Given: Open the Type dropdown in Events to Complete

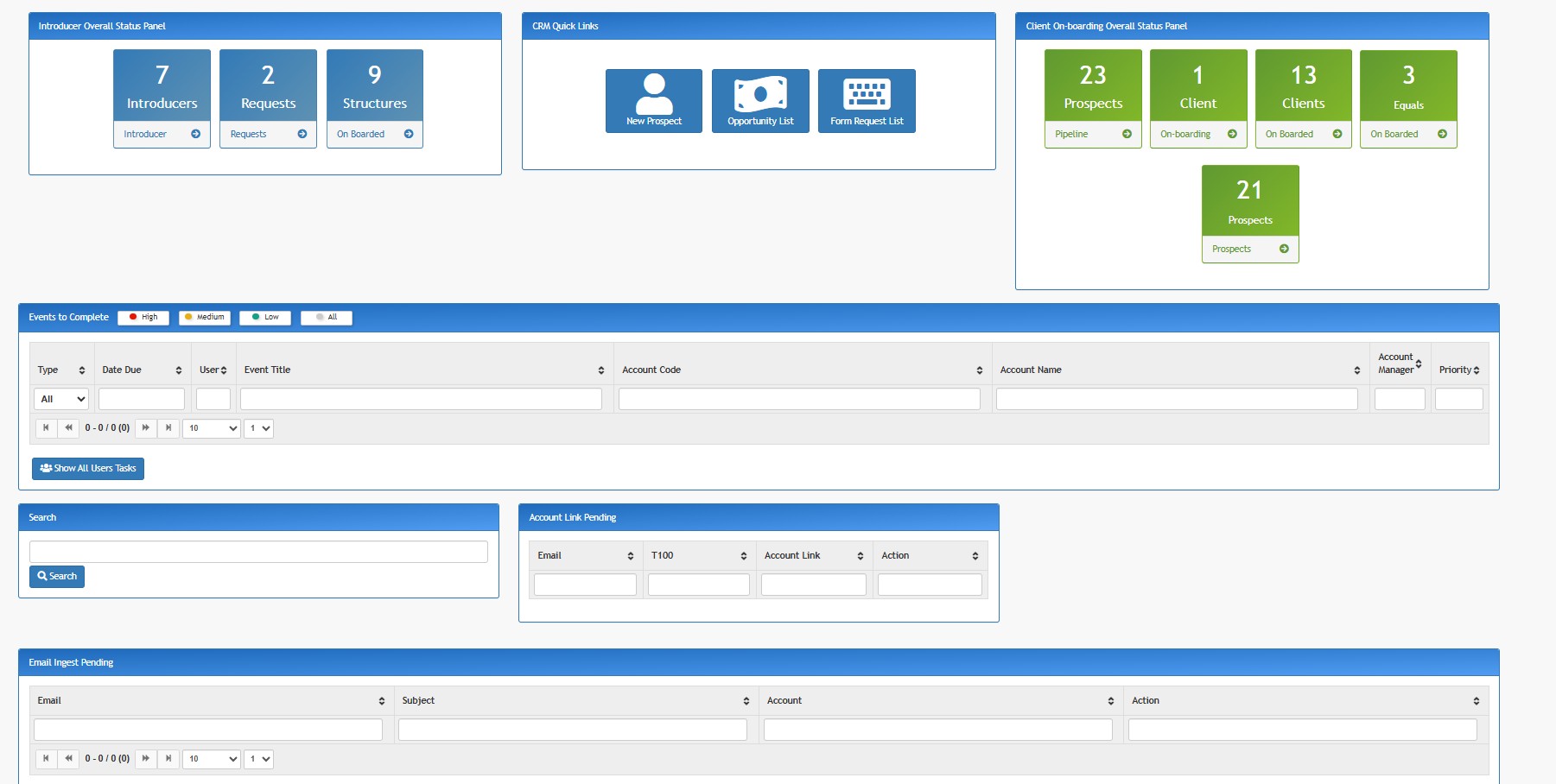Looking at the screenshot, I should pyautogui.click(x=60, y=399).
